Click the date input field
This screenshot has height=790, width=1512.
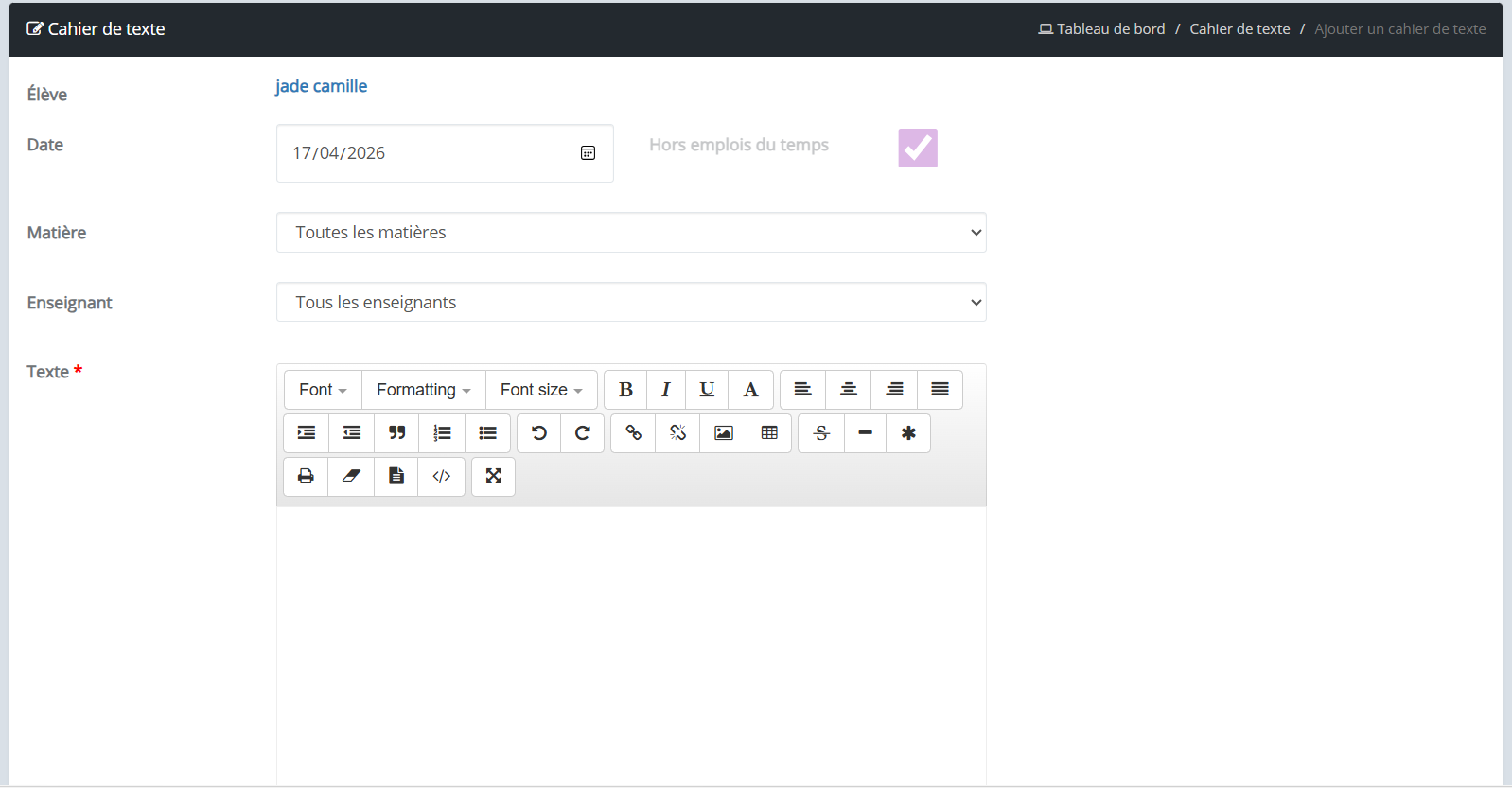[445, 153]
